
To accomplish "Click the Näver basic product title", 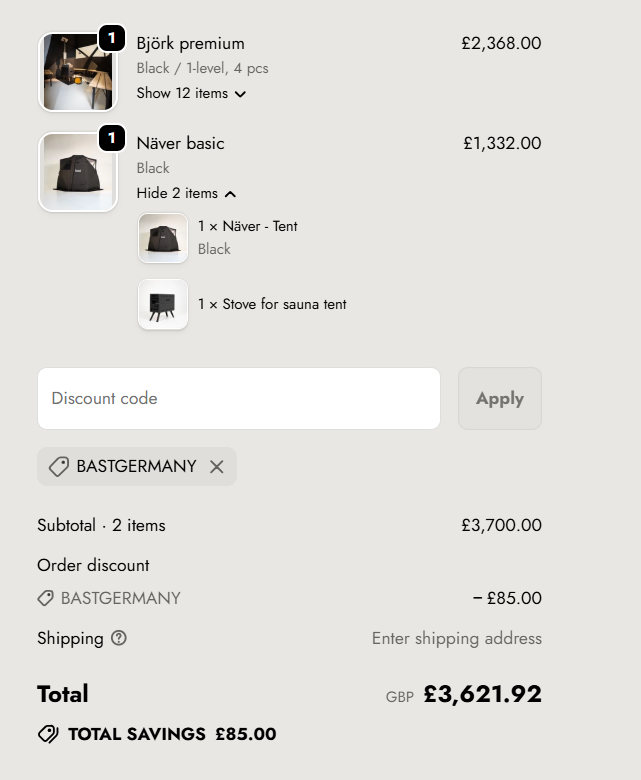I will point(180,143).
